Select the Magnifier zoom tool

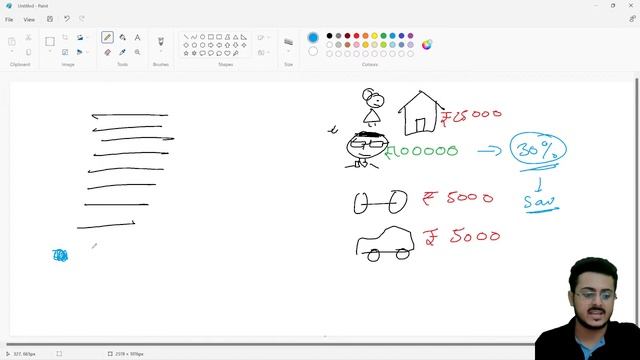[x=138, y=52]
